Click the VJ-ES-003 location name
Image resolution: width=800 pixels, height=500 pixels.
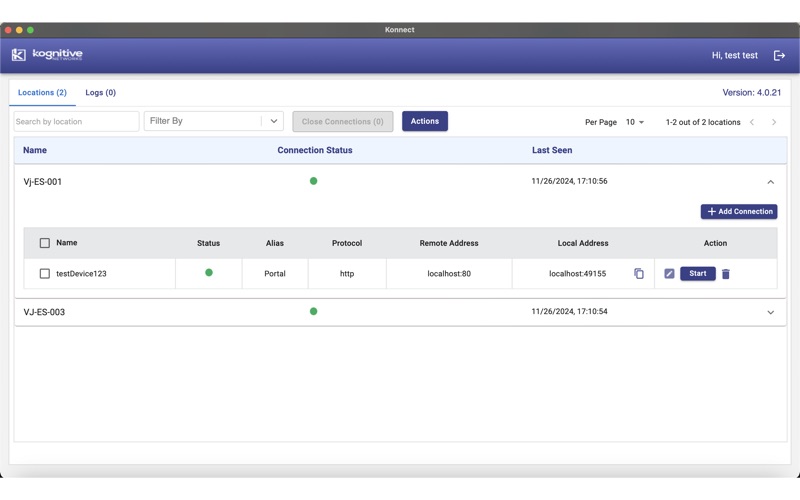tap(44, 312)
